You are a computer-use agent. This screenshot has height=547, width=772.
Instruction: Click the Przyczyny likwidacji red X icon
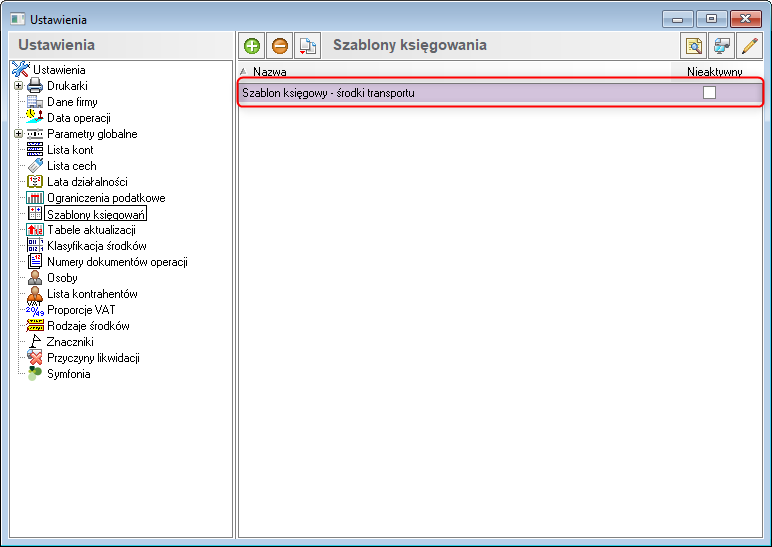(35, 358)
